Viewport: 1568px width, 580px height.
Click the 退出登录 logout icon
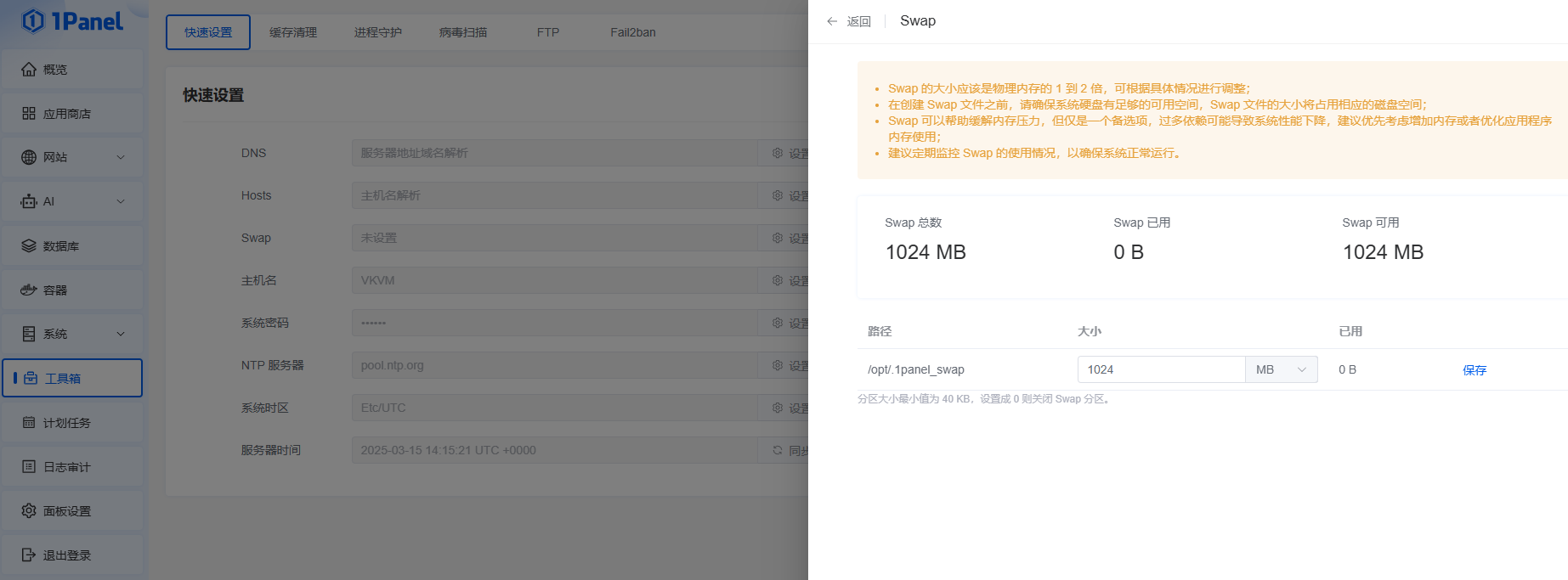(x=29, y=555)
